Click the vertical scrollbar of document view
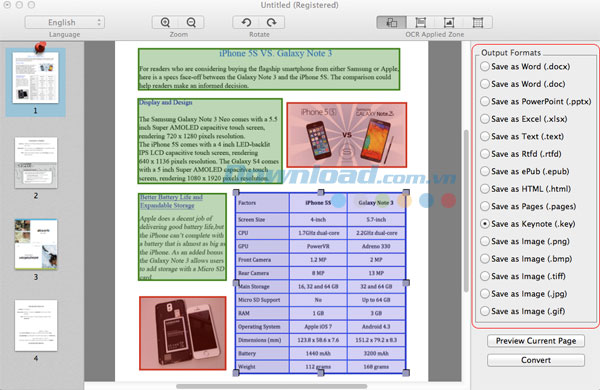Image resolution: width=600 pixels, height=390 pixels. coord(466,212)
